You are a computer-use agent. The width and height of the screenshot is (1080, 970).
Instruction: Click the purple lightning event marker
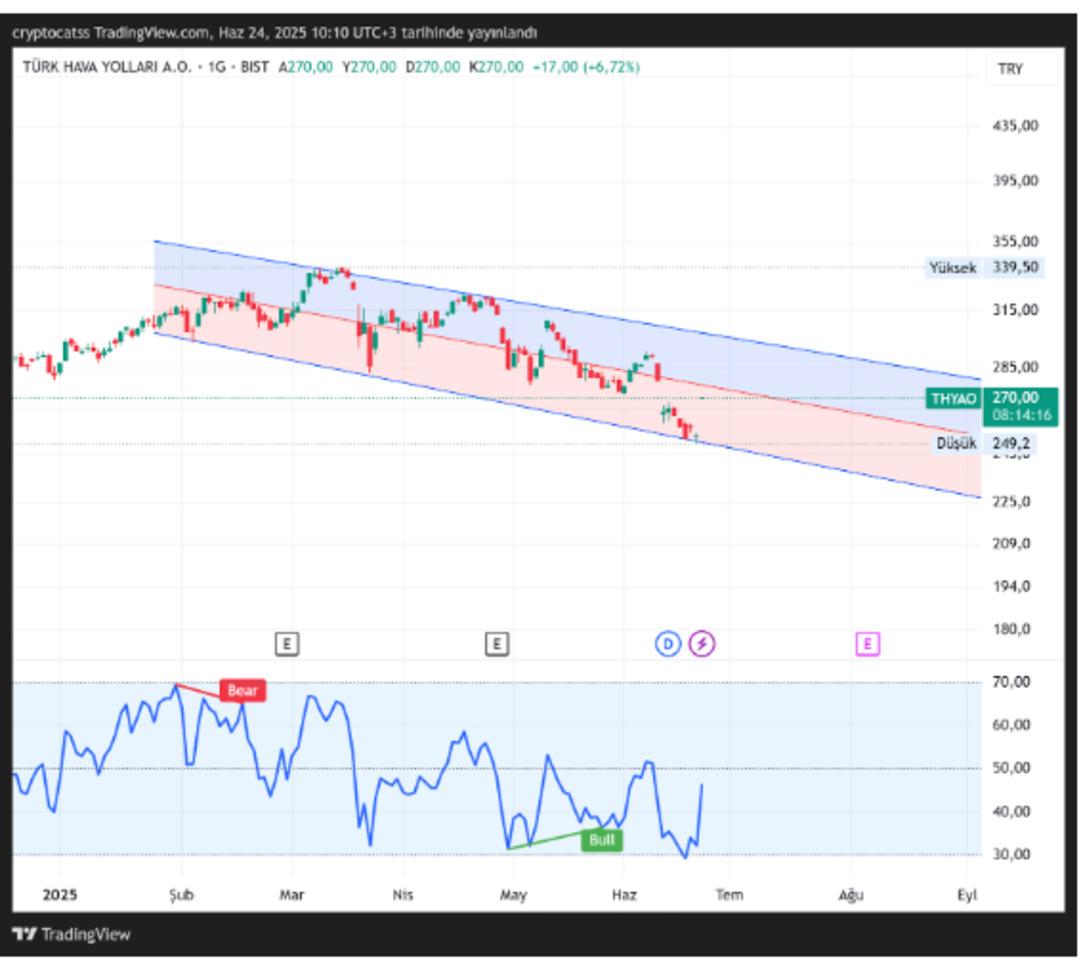tap(702, 644)
